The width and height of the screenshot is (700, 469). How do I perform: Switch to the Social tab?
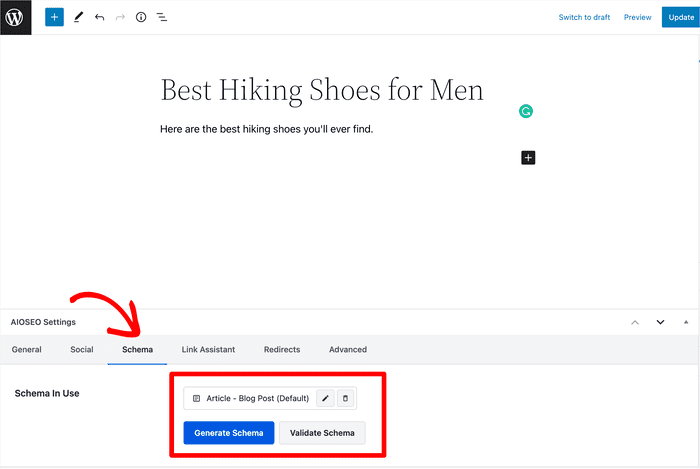click(82, 349)
